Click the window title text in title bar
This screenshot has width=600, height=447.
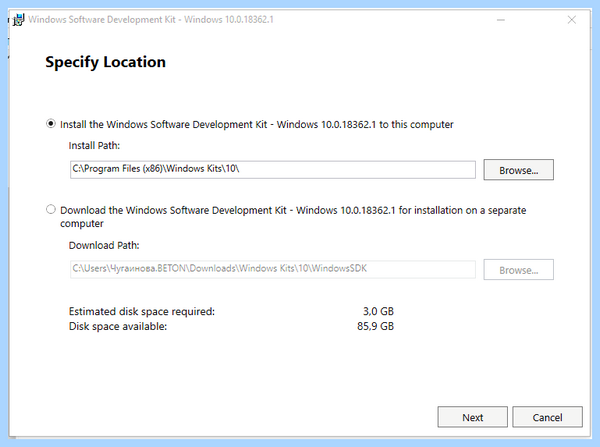[151, 20]
